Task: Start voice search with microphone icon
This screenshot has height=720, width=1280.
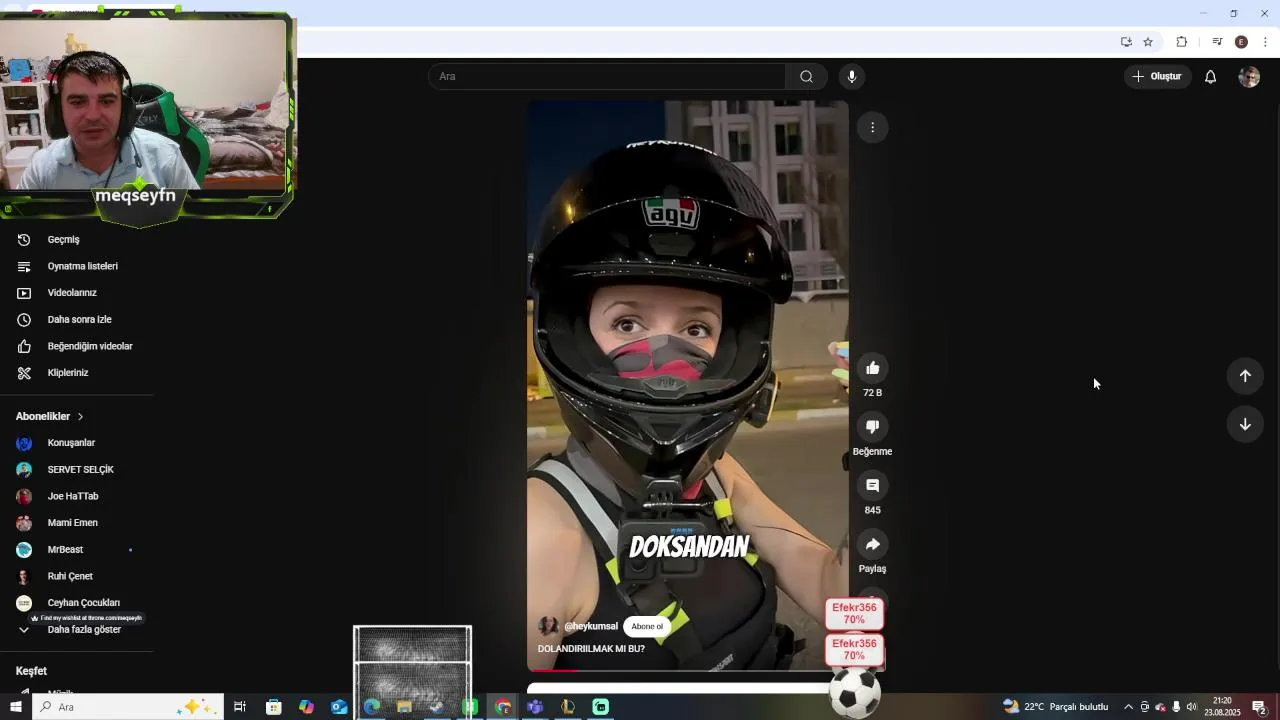Action: pos(852,77)
